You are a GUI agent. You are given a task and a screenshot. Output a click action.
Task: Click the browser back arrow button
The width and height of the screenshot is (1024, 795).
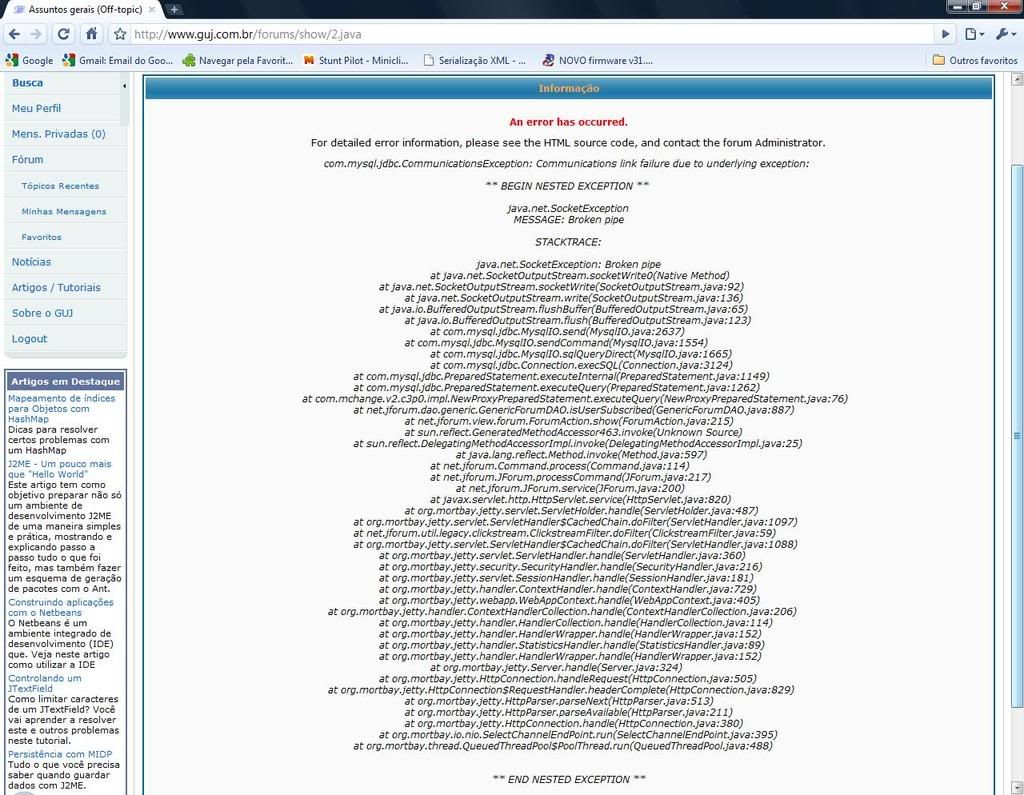[14, 34]
